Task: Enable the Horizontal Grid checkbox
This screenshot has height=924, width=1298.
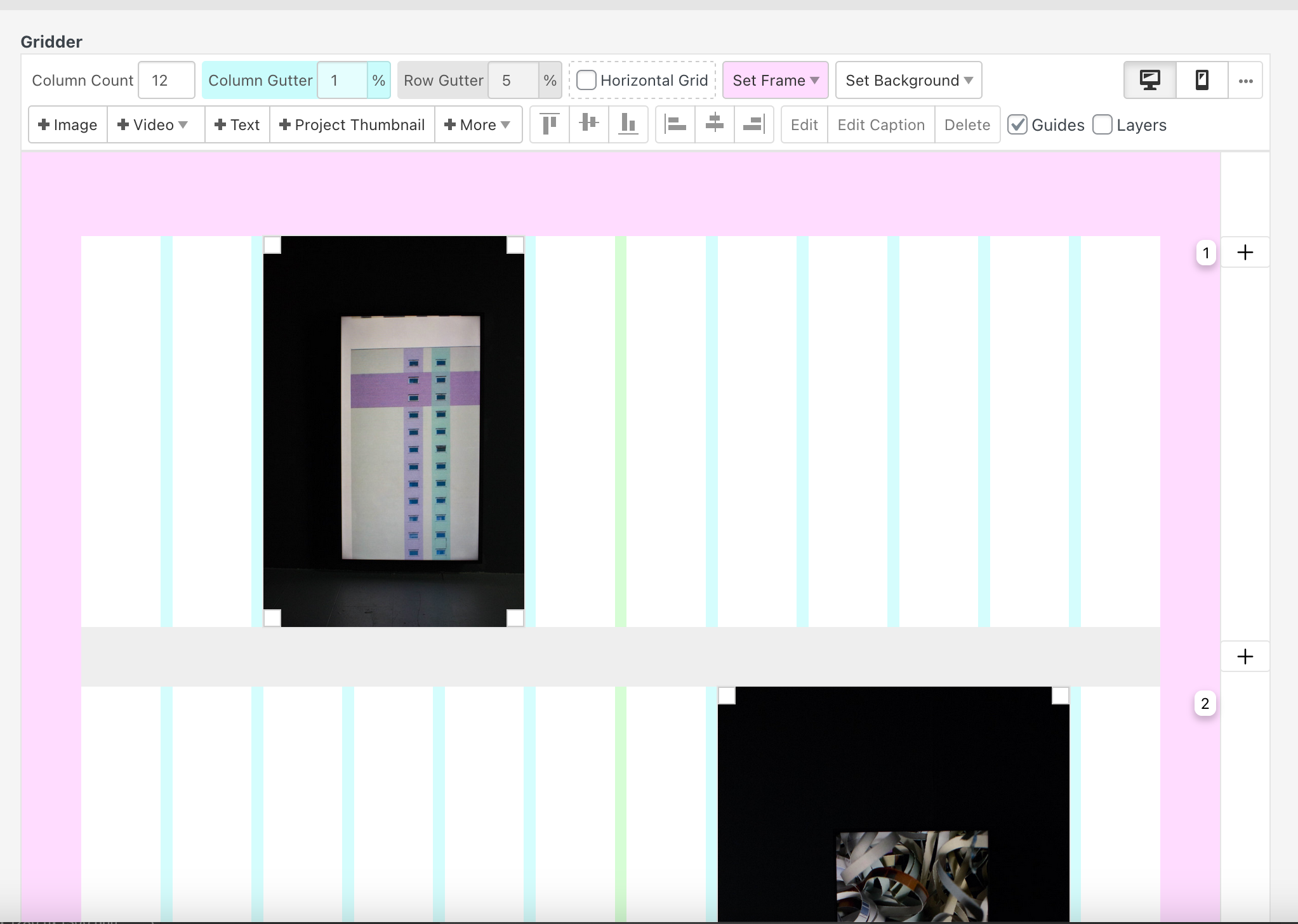Action: (586, 81)
